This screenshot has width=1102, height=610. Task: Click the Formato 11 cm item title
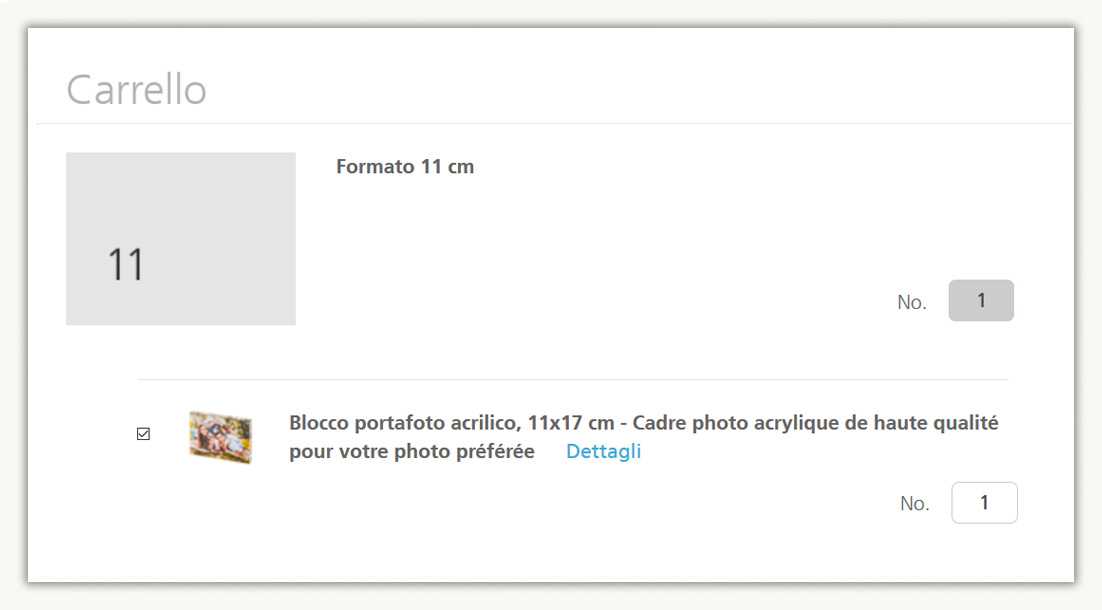(x=405, y=167)
